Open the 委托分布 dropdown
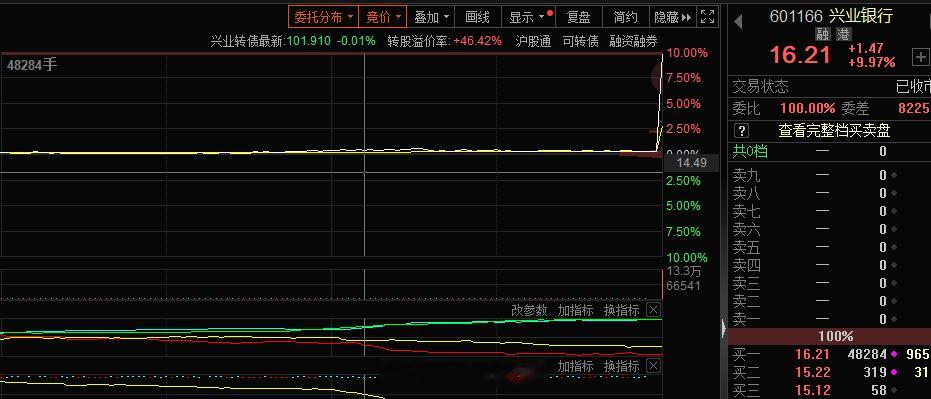 (324, 17)
